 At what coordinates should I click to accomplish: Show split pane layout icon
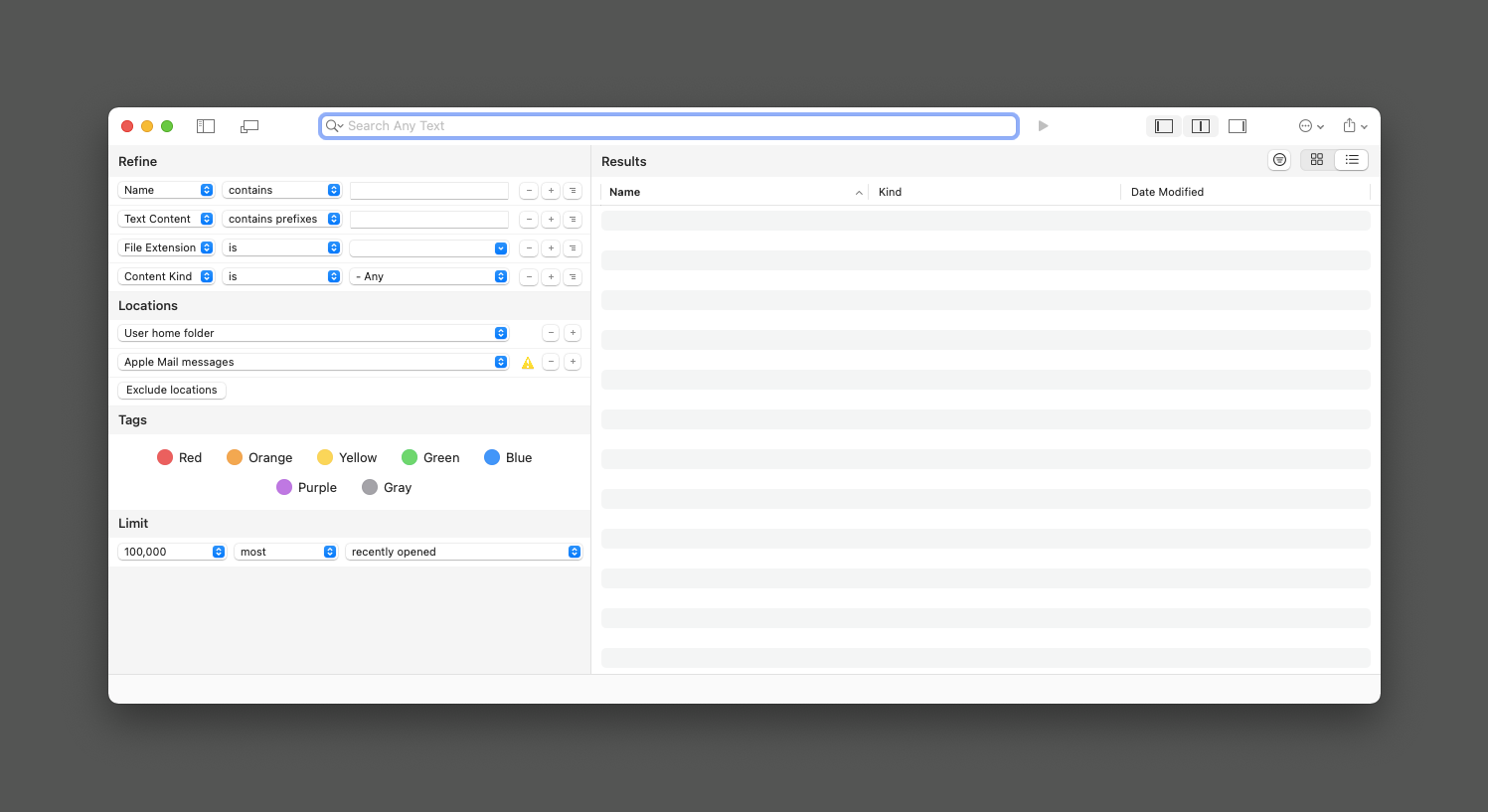pyautogui.click(x=1201, y=126)
